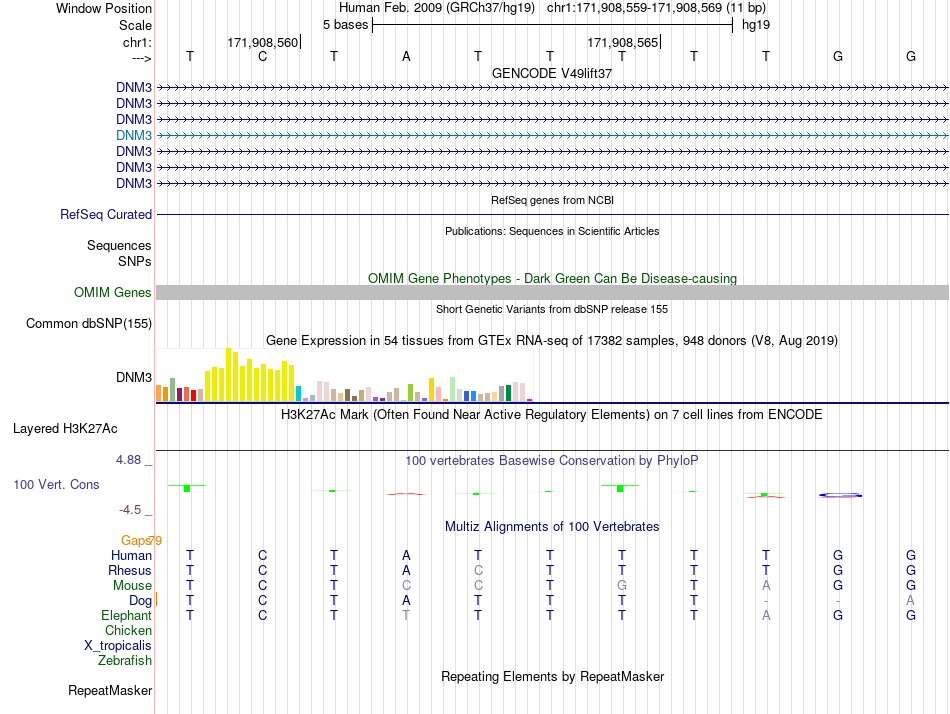Open Multiz Alignments of 100 Vertebrates title
Image resolution: width=950 pixels, height=714 pixels.
pos(552,527)
